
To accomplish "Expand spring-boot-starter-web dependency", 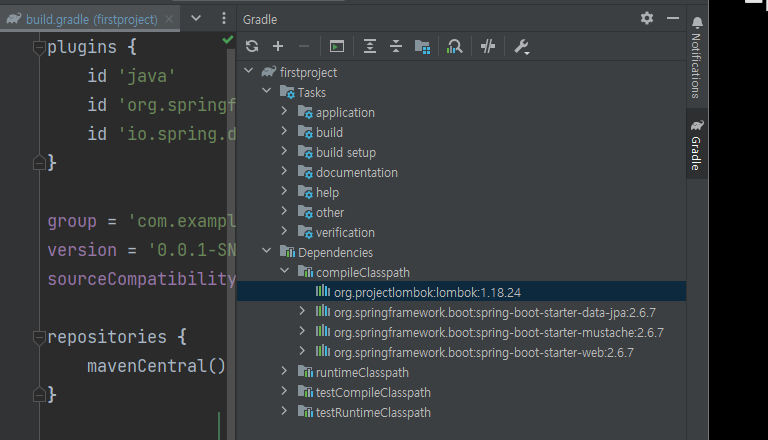I will pos(302,351).
